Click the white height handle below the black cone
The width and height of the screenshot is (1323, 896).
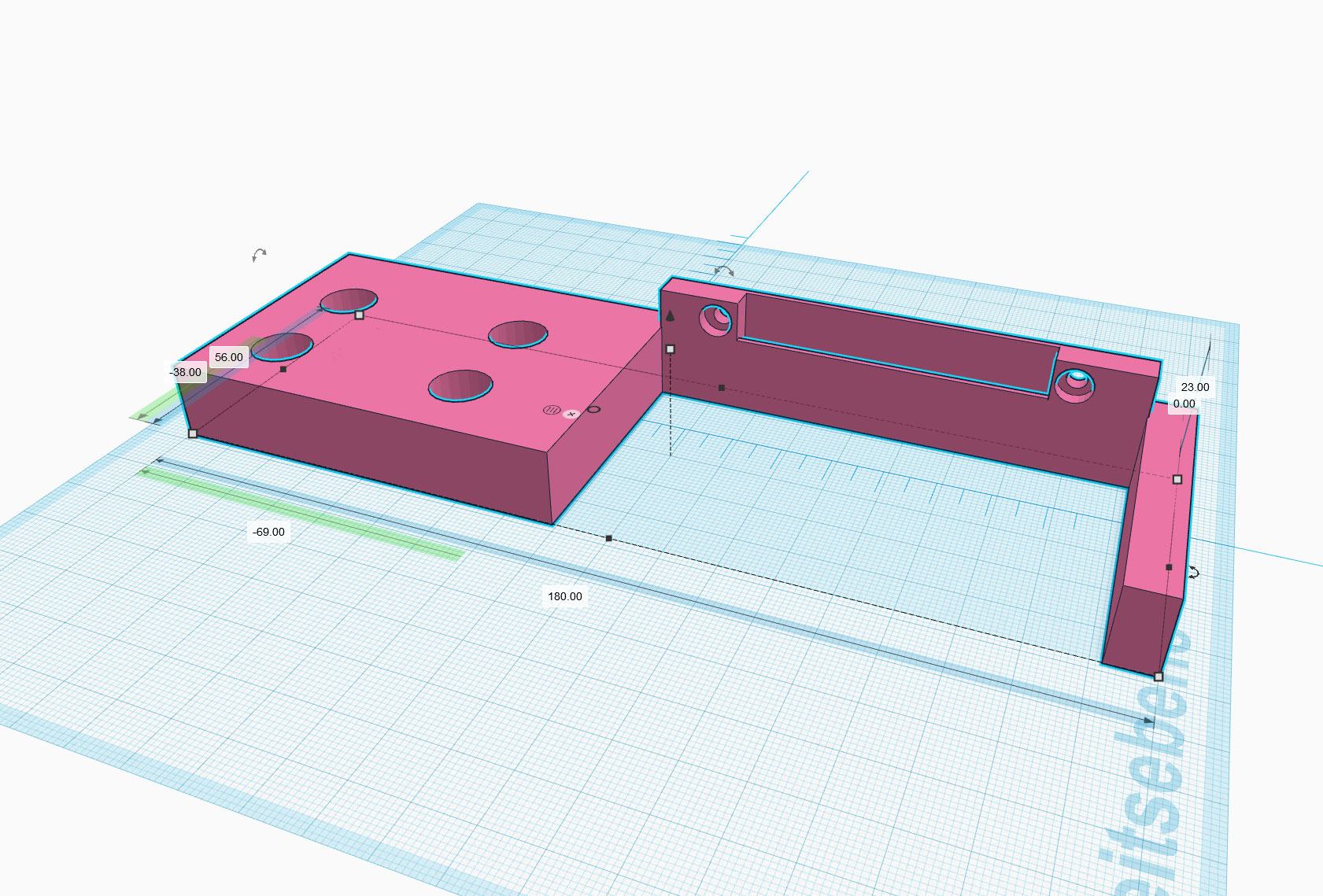[671, 348]
